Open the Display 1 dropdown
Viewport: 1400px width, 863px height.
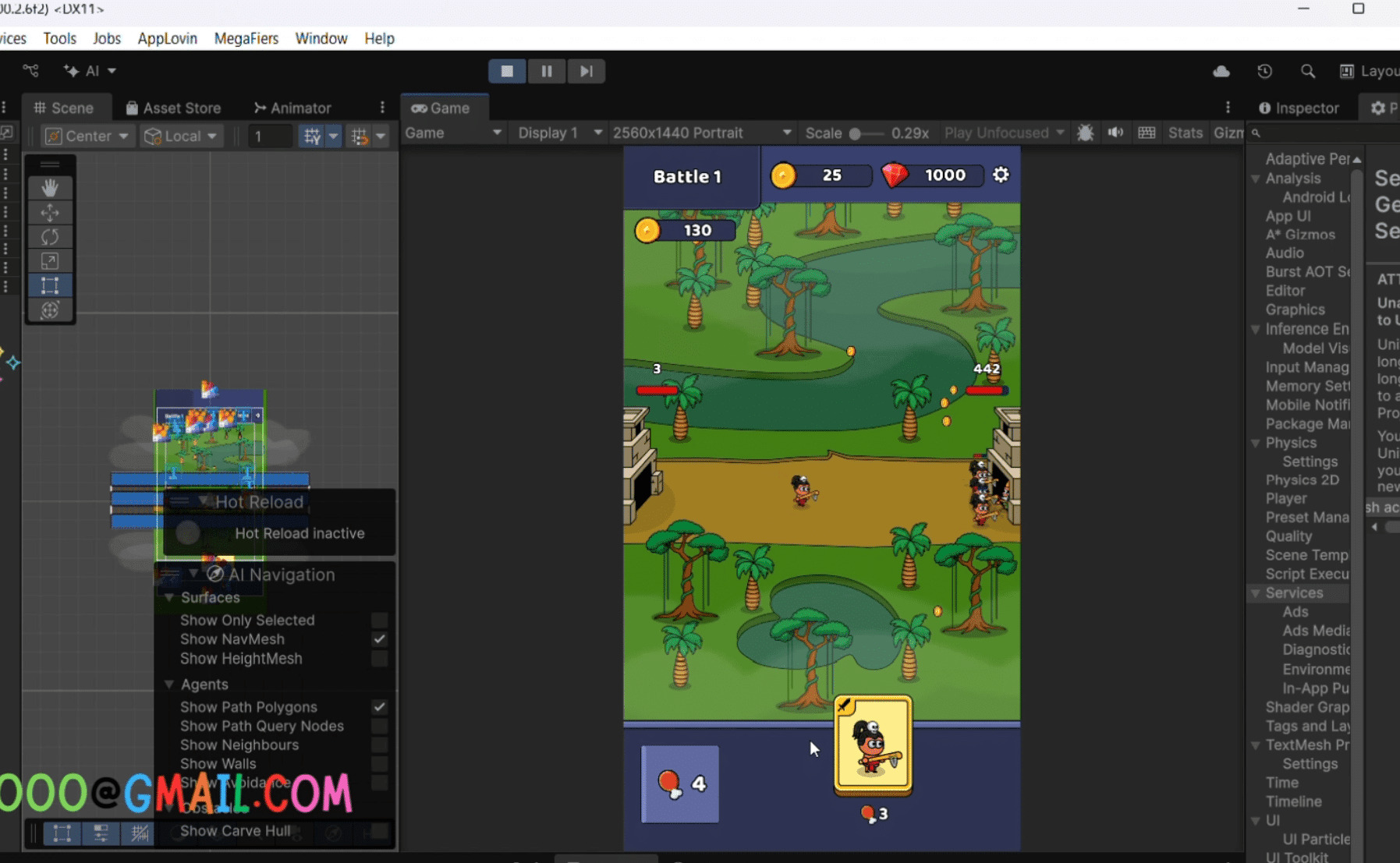559,133
